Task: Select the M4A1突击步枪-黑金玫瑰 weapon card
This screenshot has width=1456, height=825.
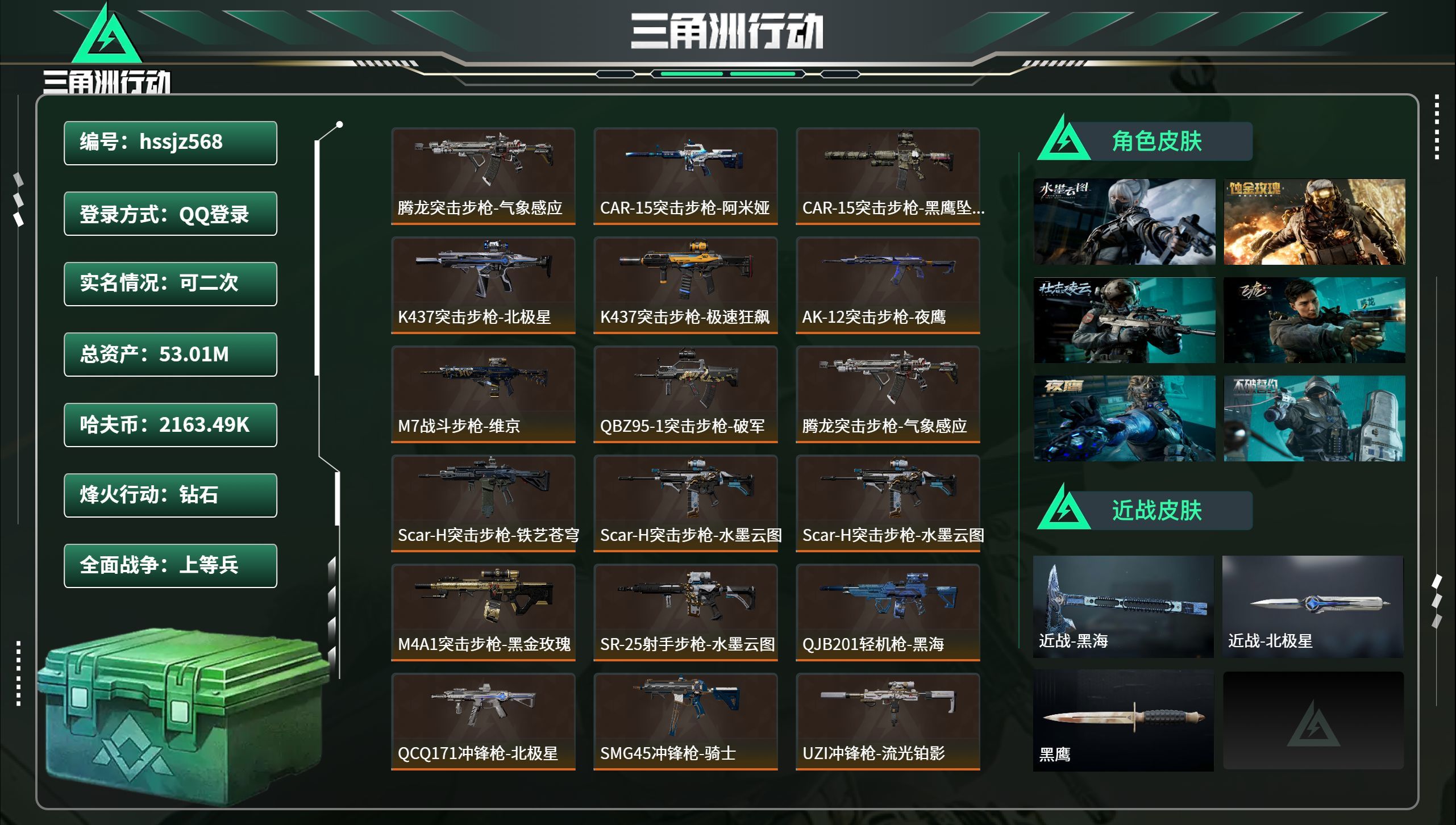Action: click(483, 612)
